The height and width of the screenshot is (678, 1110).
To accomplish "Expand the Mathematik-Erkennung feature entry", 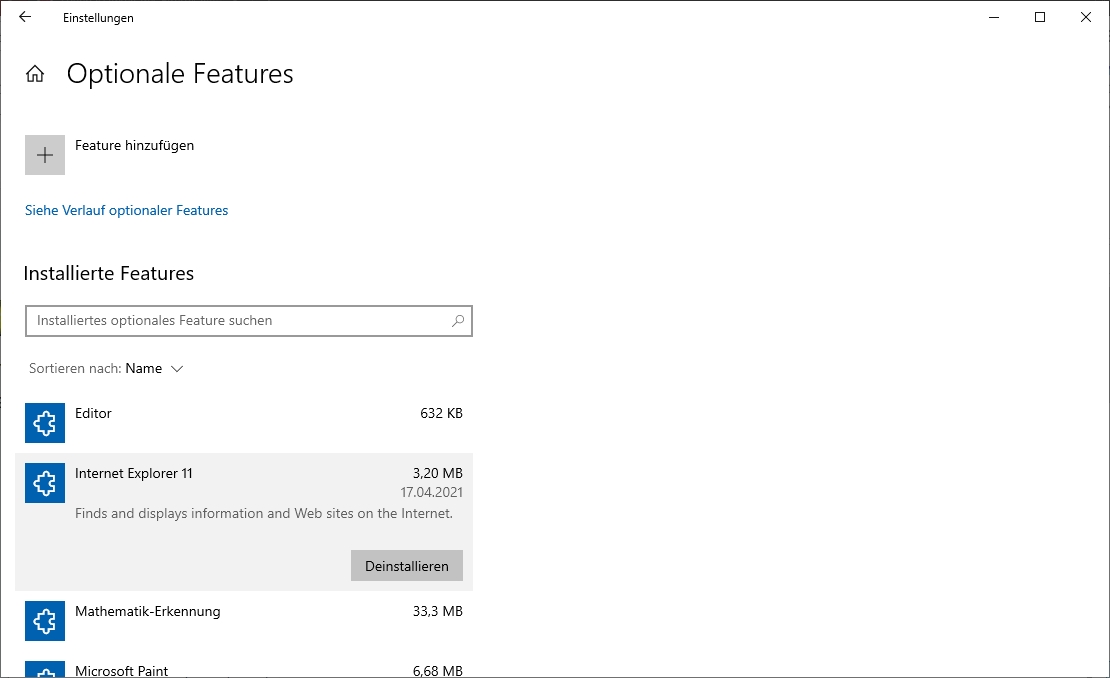I will 250,612.
